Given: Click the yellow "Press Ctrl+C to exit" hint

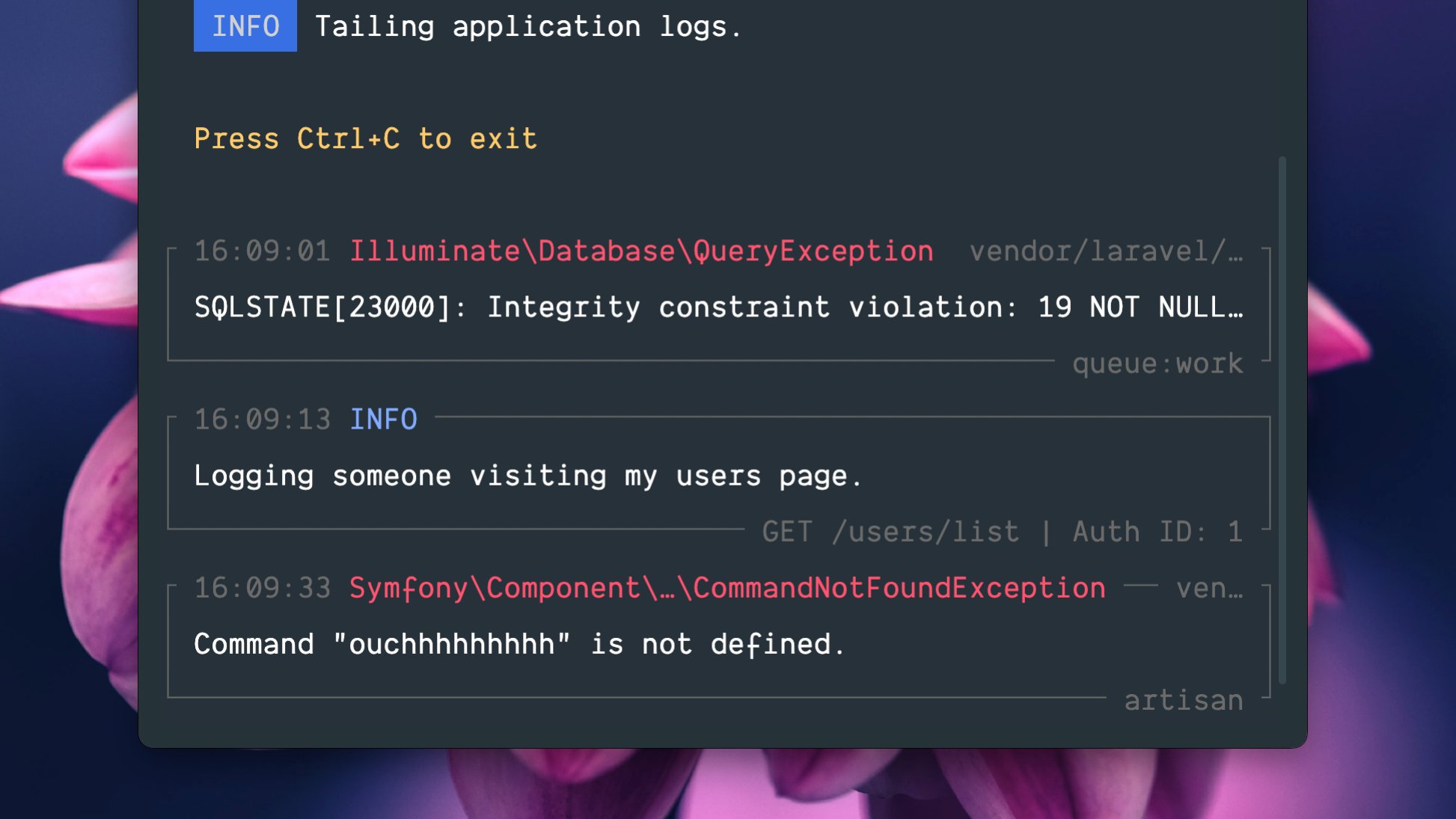Looking at the screenshot, I should [x=365, y=139].
